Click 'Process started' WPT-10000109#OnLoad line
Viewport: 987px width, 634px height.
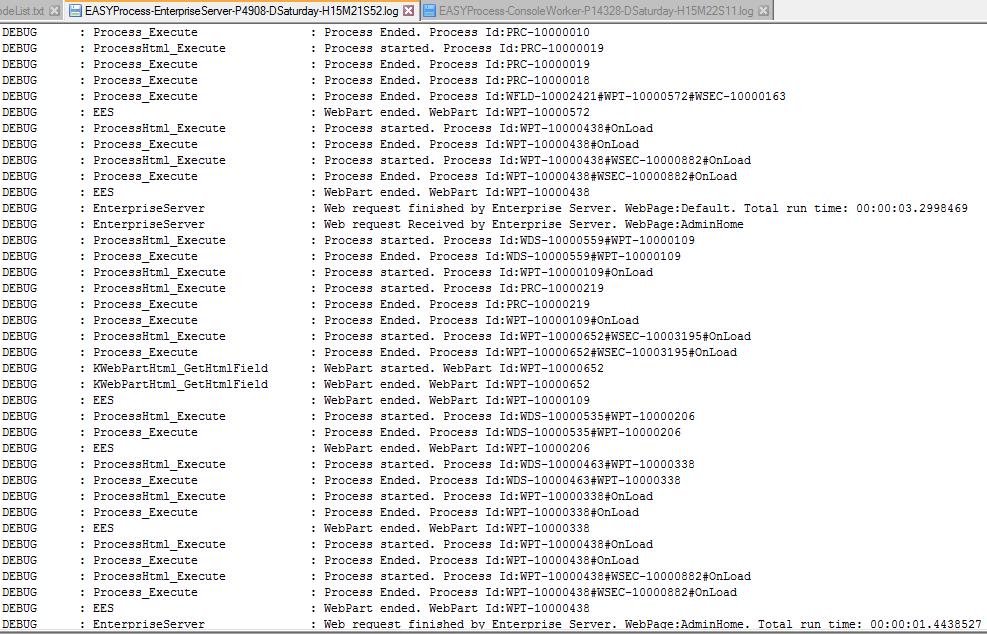click(488, 272)
